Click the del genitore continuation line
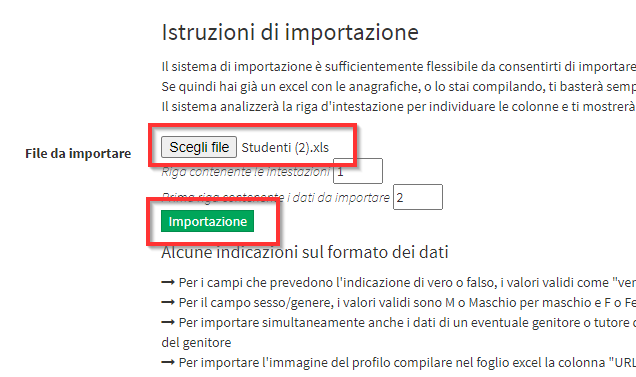The width and height of the screenshot is (636, 377). tap(196, 343)
